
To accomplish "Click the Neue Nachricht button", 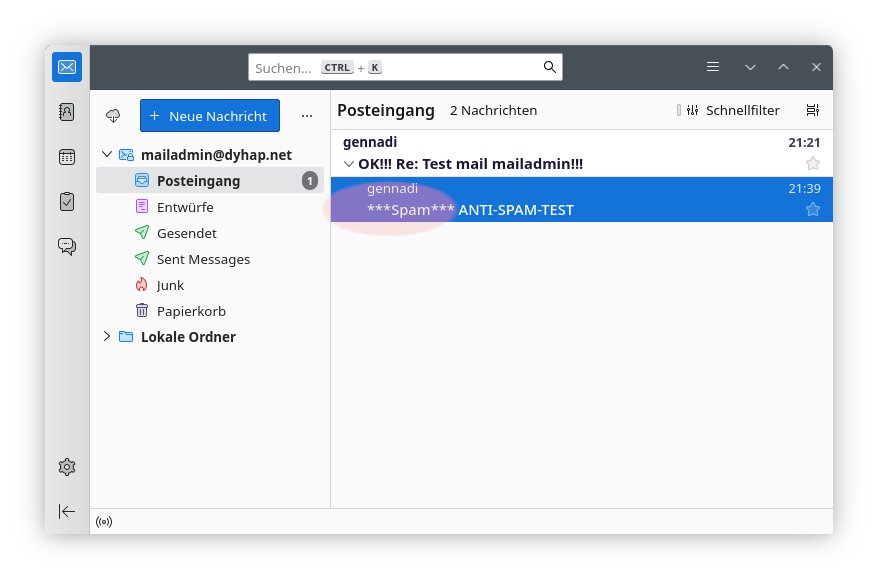I will 209,116.
